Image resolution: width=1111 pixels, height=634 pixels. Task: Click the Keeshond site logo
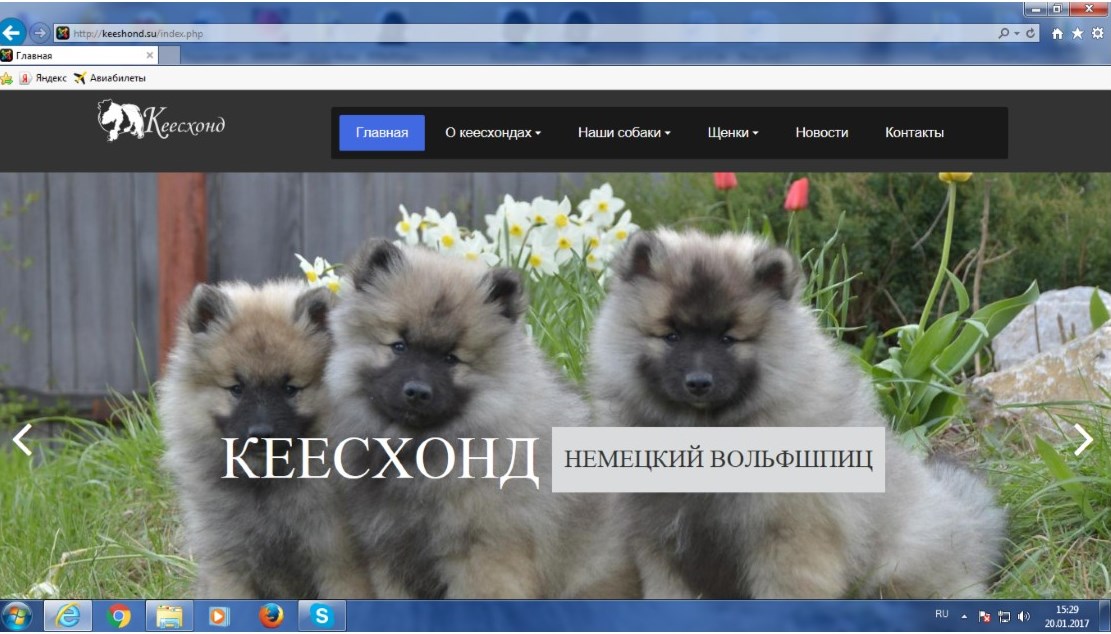coord(161,121)
